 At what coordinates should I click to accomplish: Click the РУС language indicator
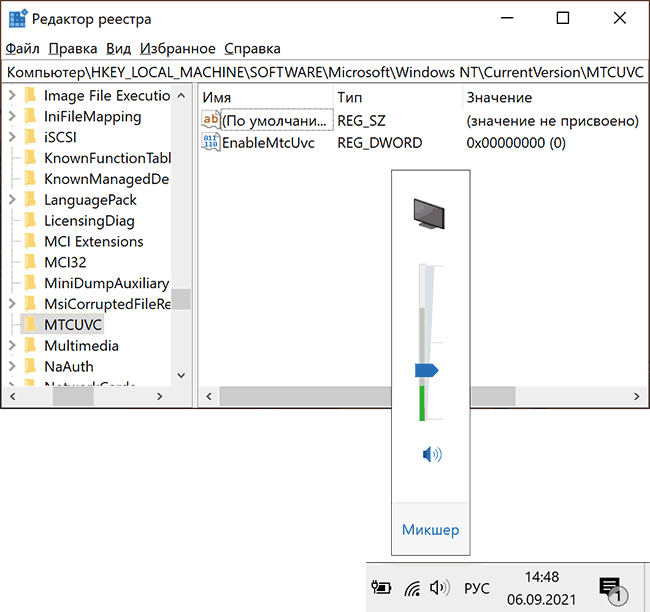[477, 588]
